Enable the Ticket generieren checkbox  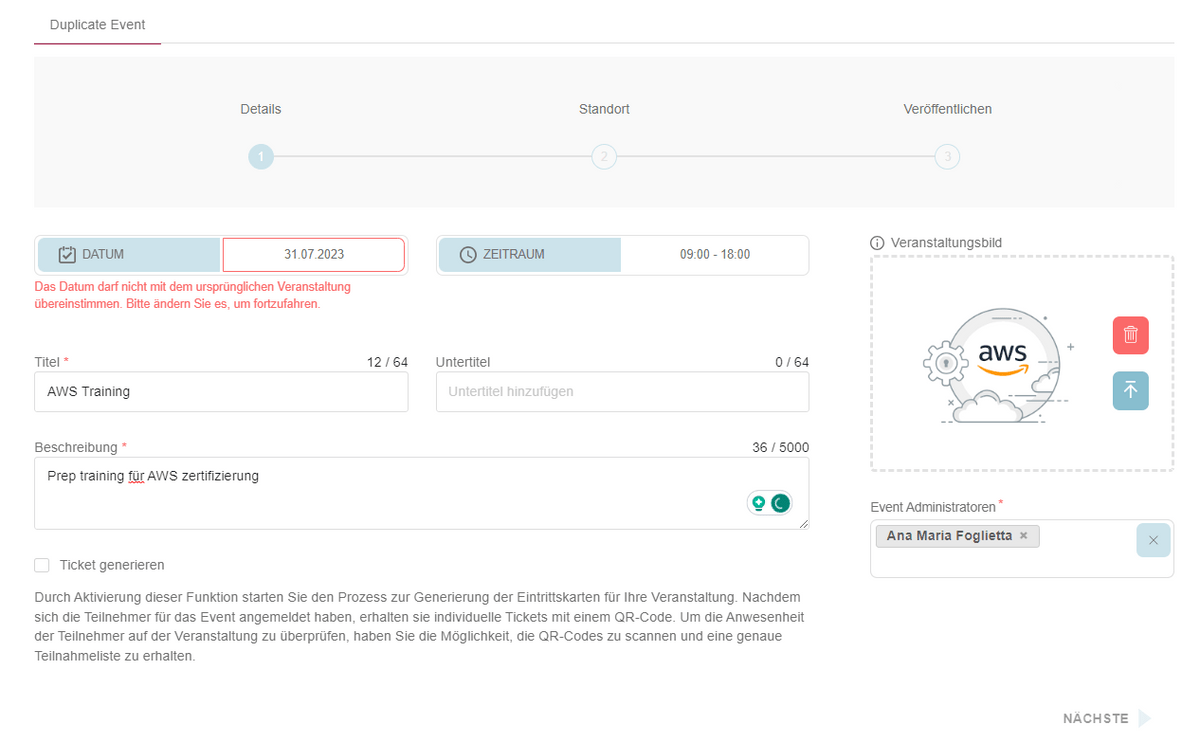42,565
